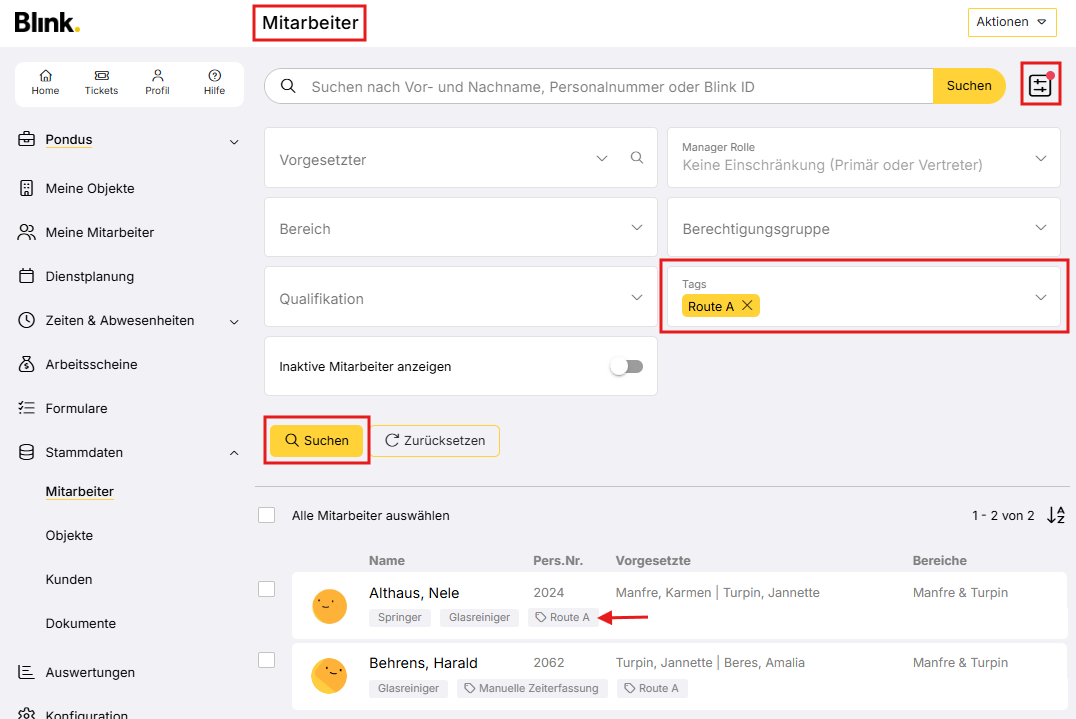Screen dimensions: 1076x719
Task: Check Alle Mitarbeiter auswählen box
Action: click(266, 515)
